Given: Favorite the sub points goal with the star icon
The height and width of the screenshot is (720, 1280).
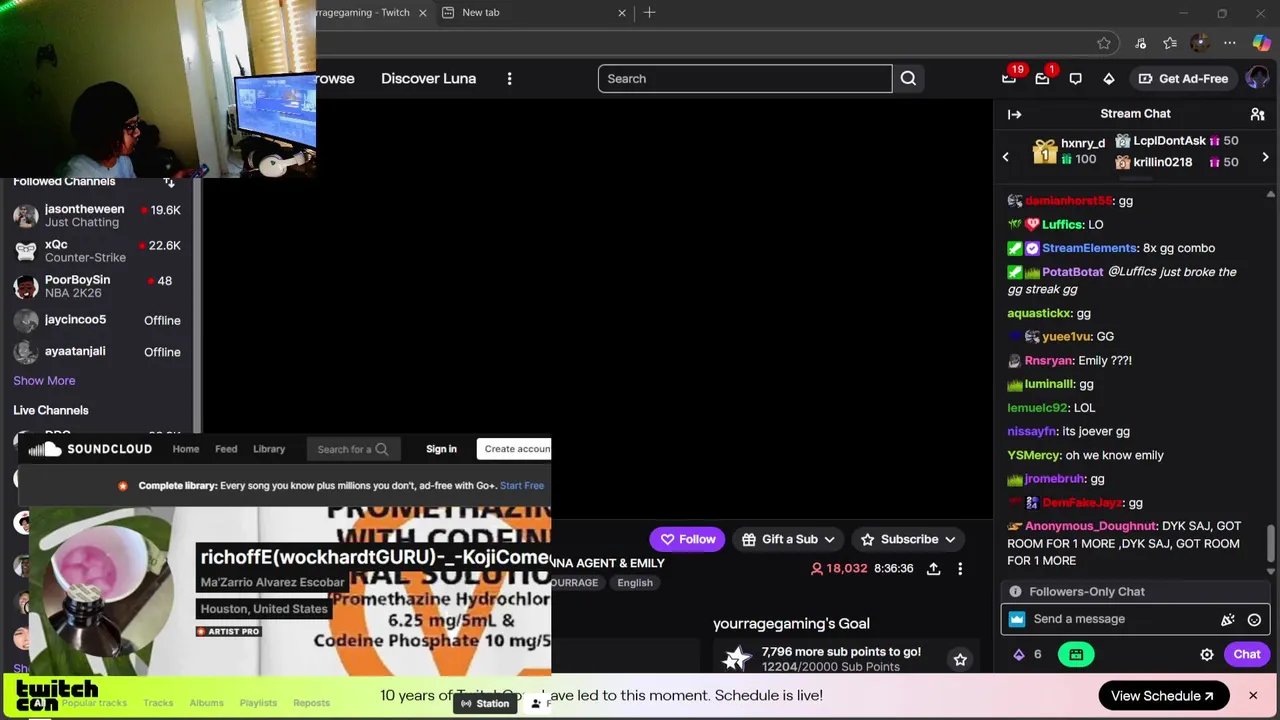Looking at the screenshot, I should coord(960,659).
